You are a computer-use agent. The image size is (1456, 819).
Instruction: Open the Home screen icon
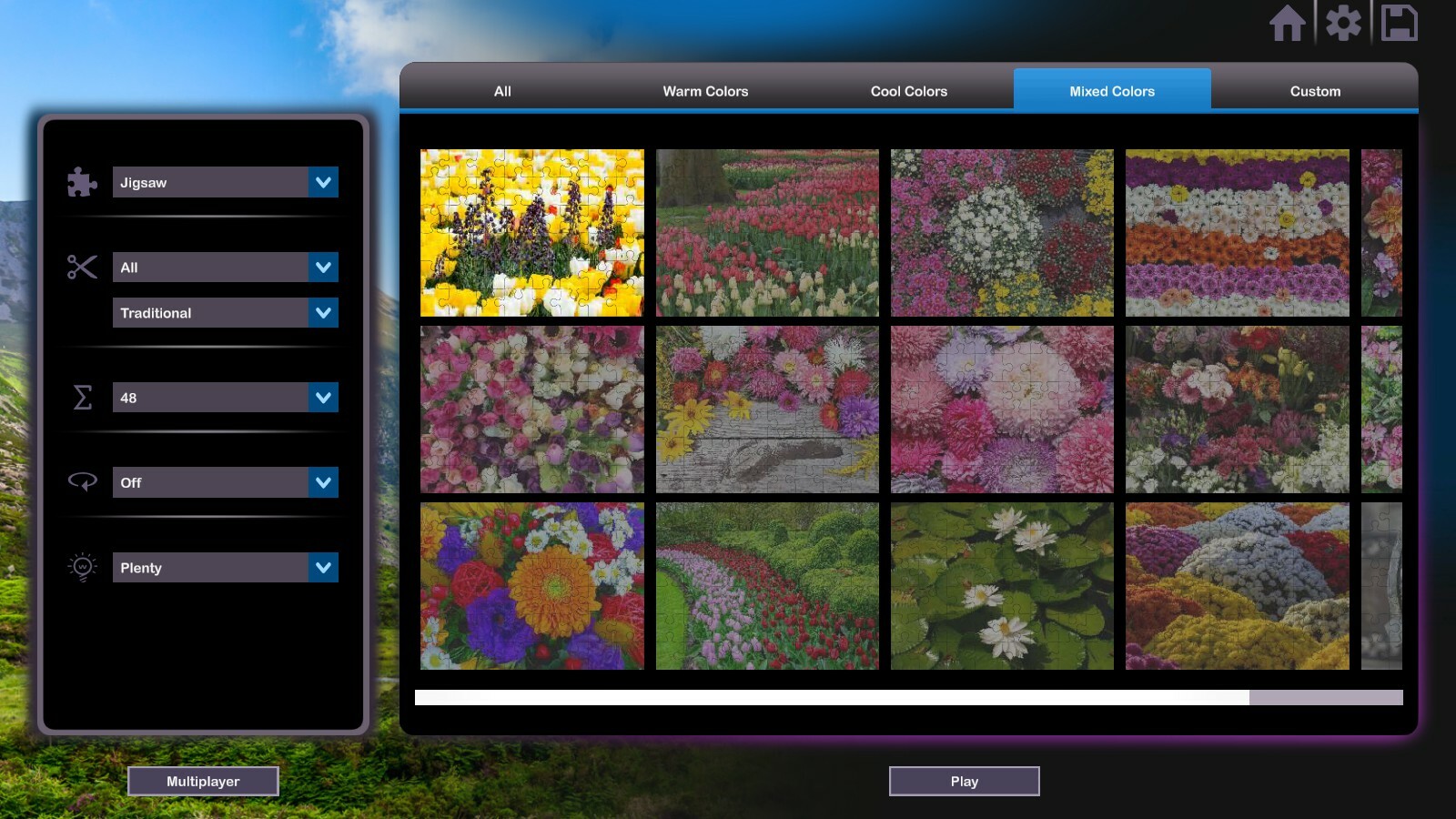[x=1289, y=25]
